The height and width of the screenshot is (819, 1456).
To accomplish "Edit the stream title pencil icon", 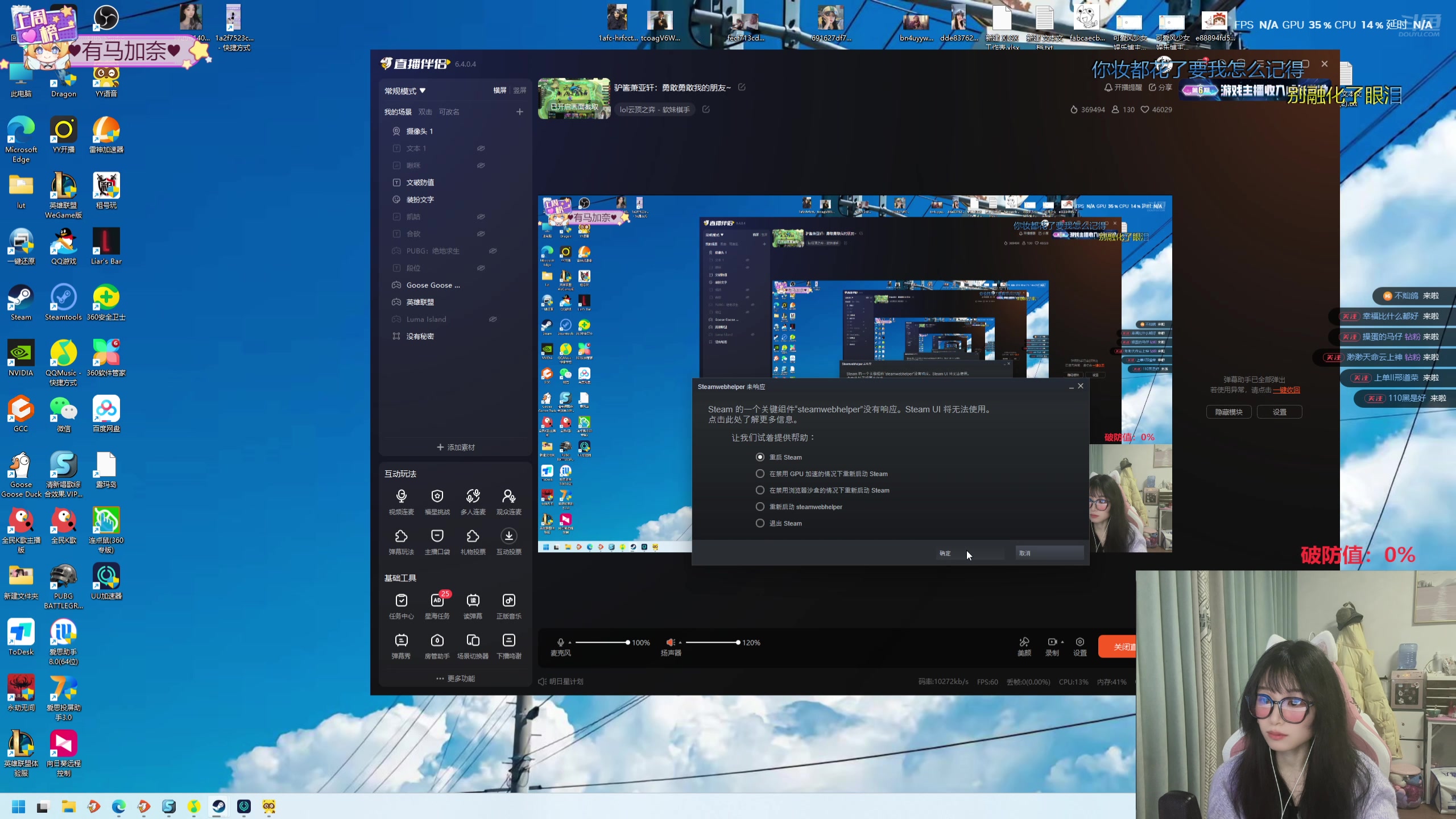I will 742,87.
